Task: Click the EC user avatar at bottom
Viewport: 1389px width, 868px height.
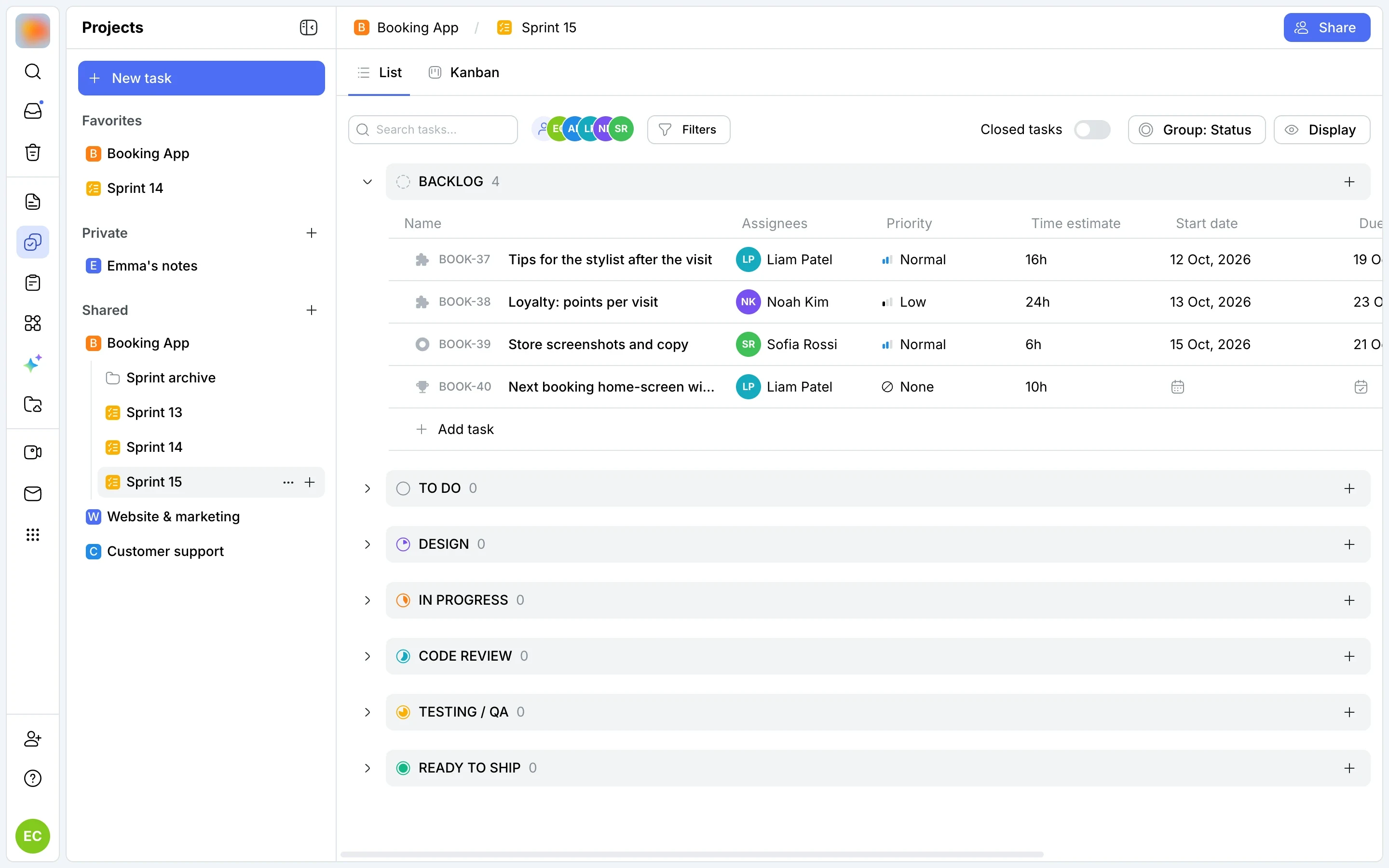Action: (x=33, y=836)
